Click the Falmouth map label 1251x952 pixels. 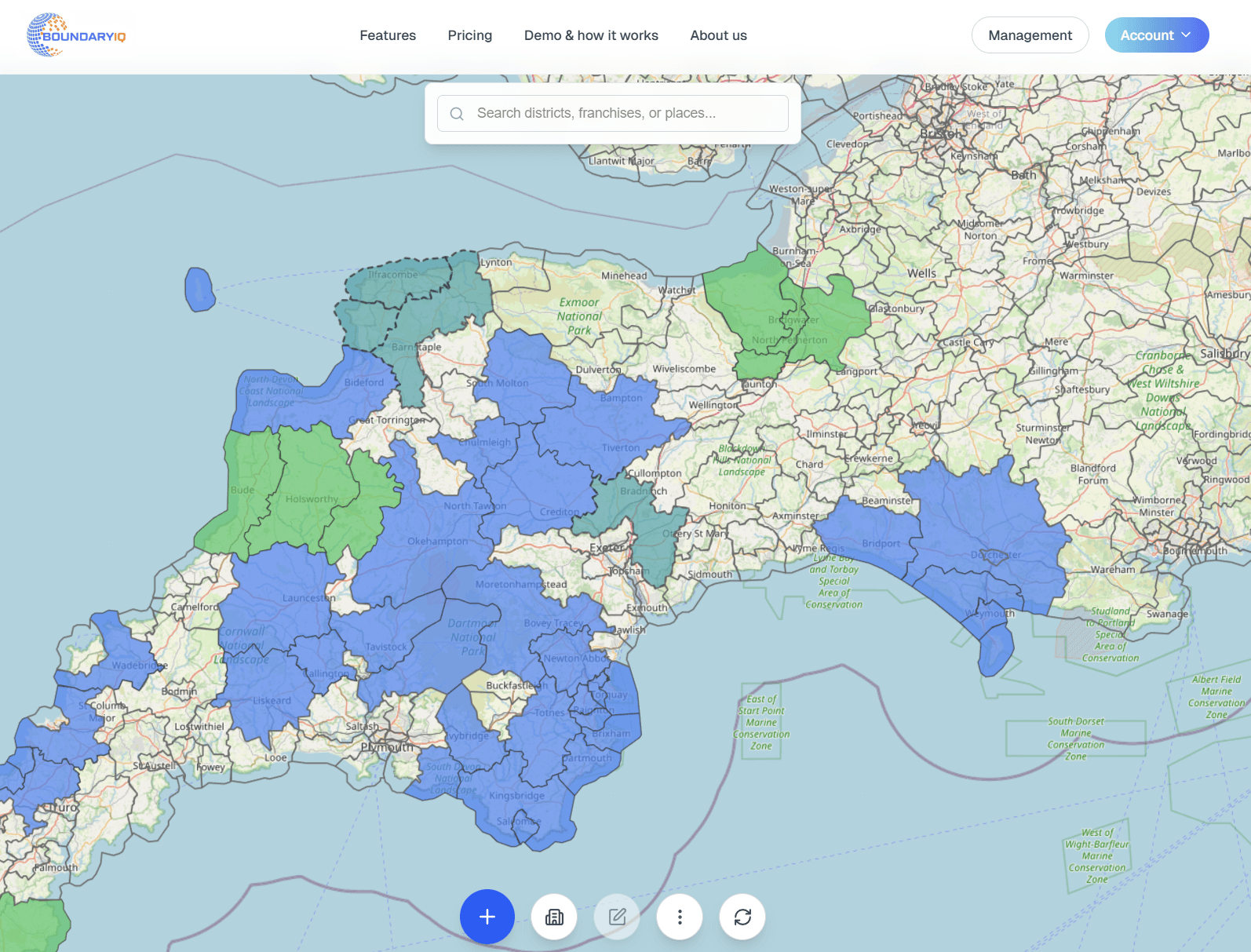point(56,868)
